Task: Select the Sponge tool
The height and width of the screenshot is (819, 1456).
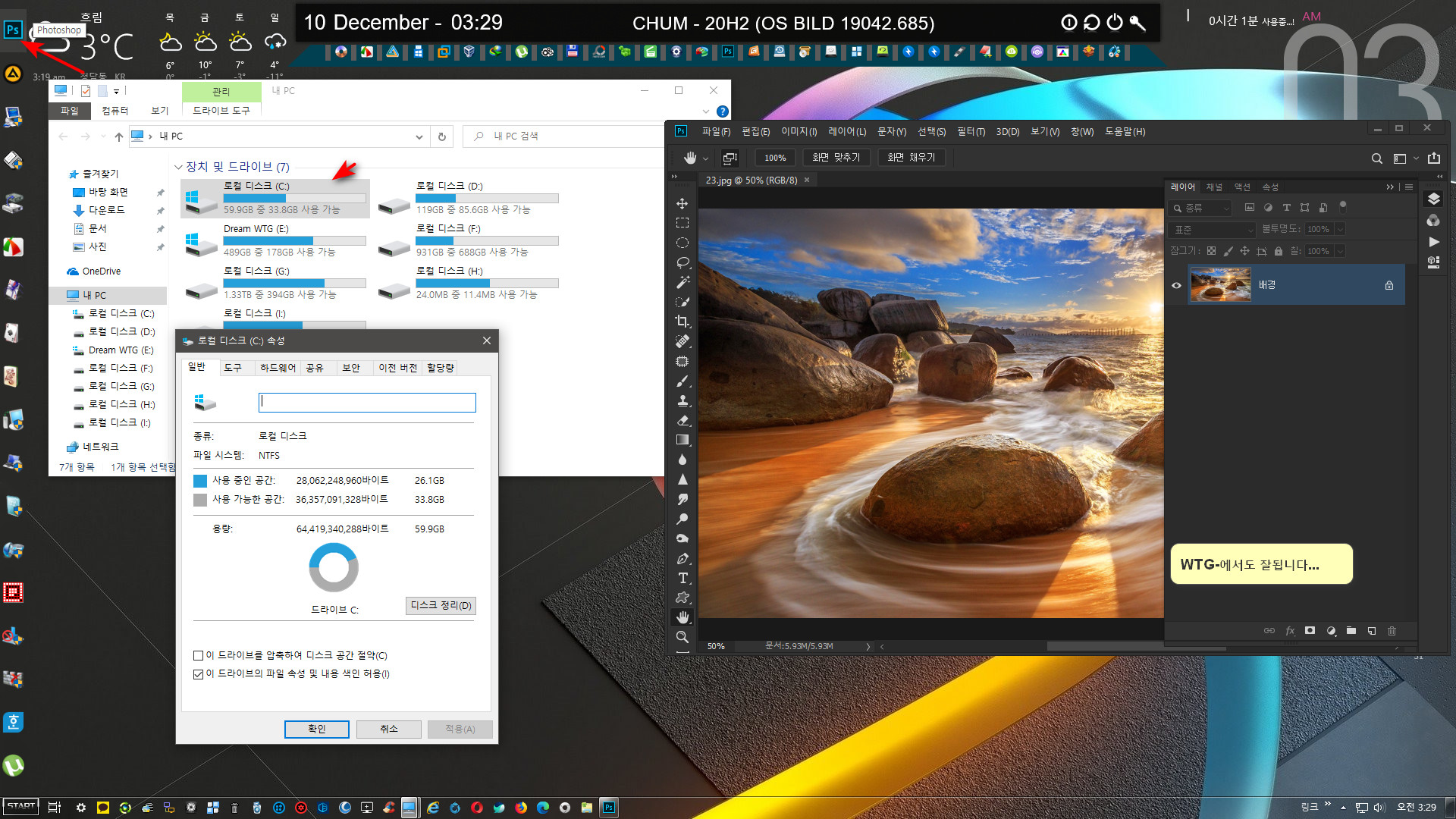Action: point(682,538)
